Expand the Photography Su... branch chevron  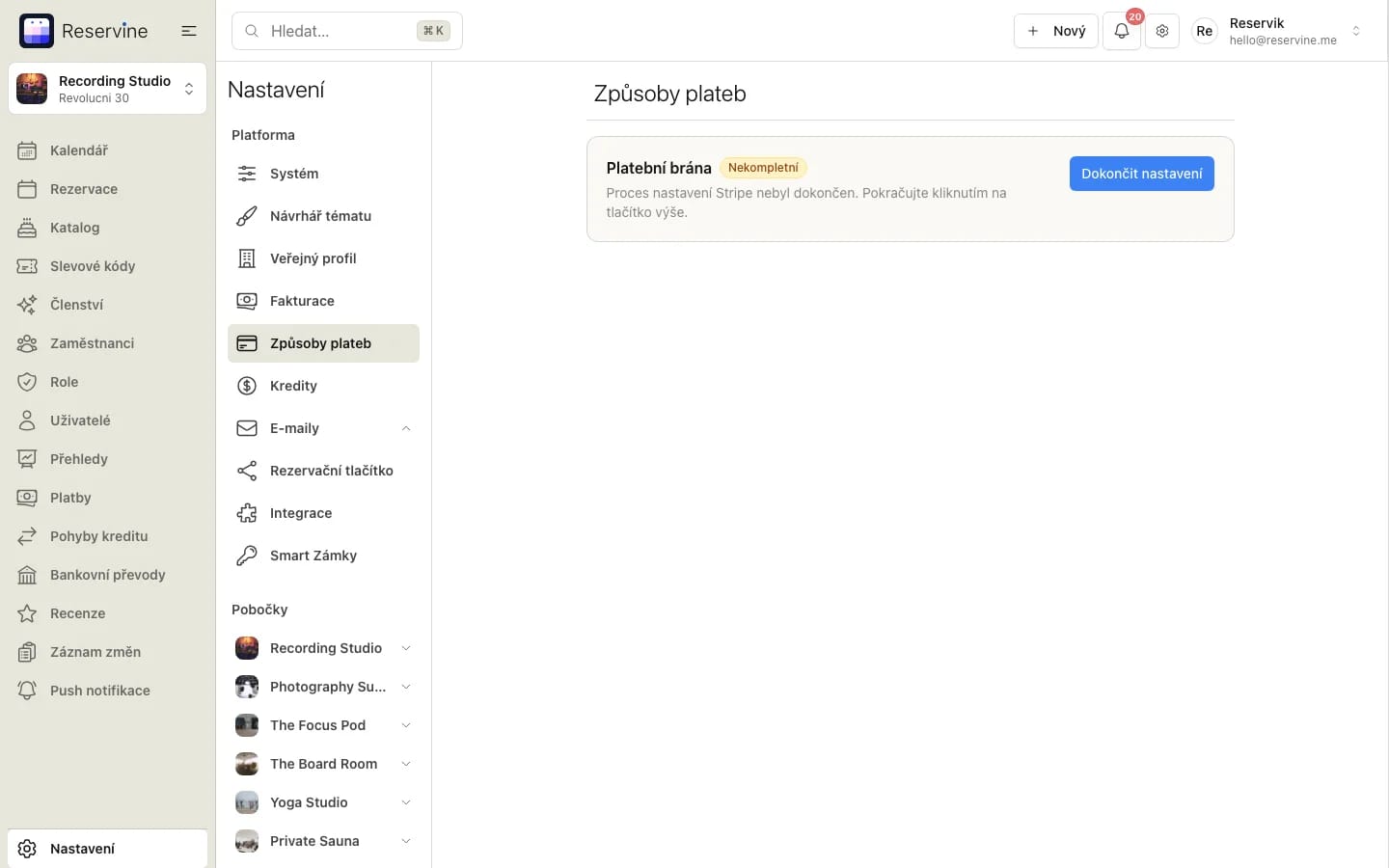(406, 687)
